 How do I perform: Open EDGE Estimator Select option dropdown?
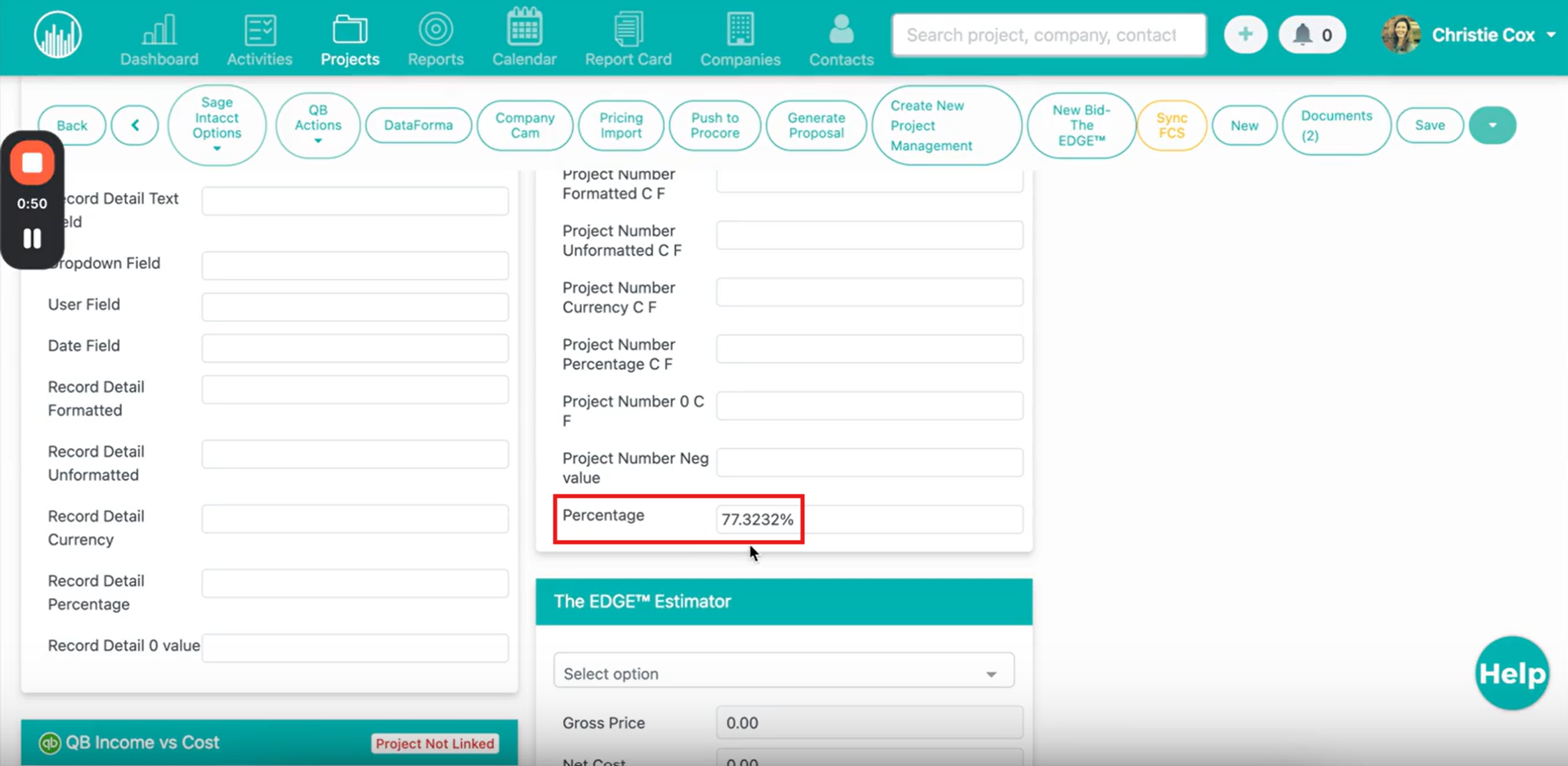click(x=783, y=673)
